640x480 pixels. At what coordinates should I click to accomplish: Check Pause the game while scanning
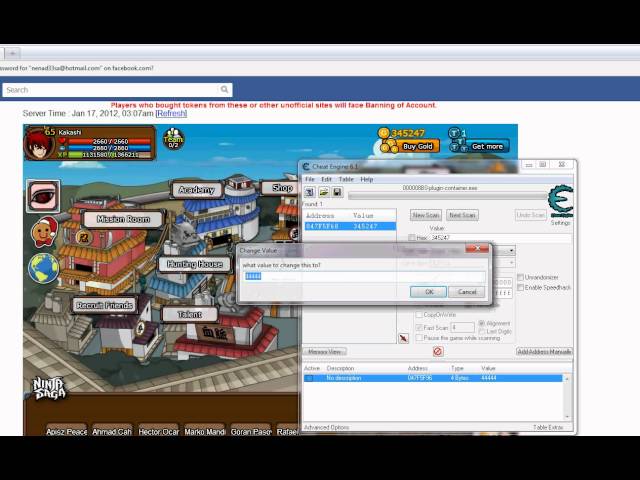(x=419, y=338)
